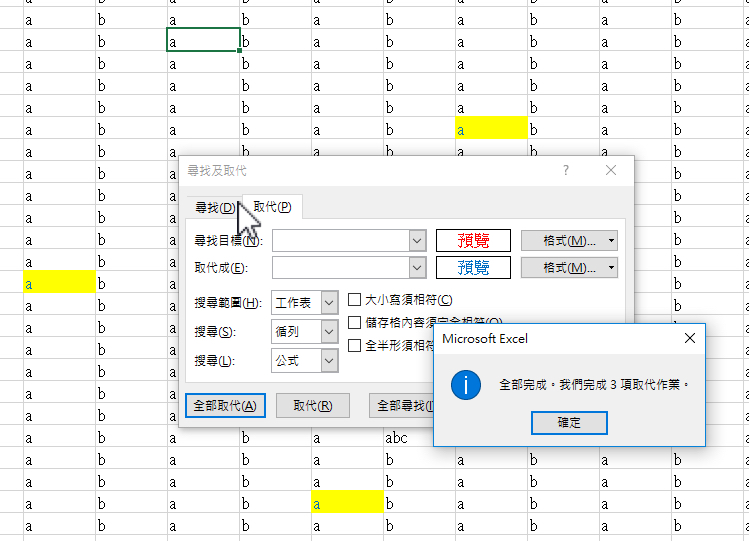
Task: Click the help question mark in 尋找及取代
Action: [x=566, y=170]
